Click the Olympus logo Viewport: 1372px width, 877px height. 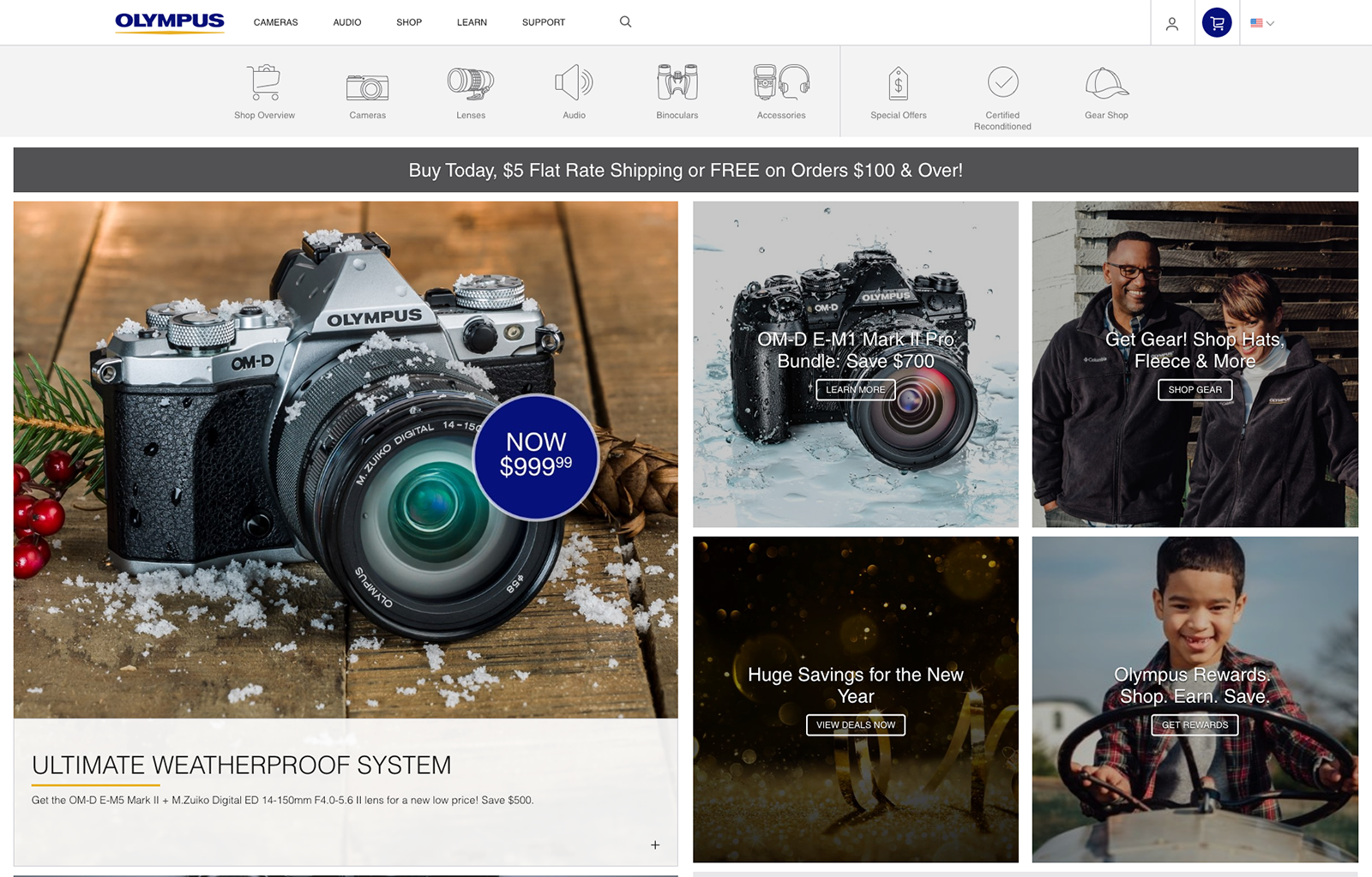tap(170, 22)
